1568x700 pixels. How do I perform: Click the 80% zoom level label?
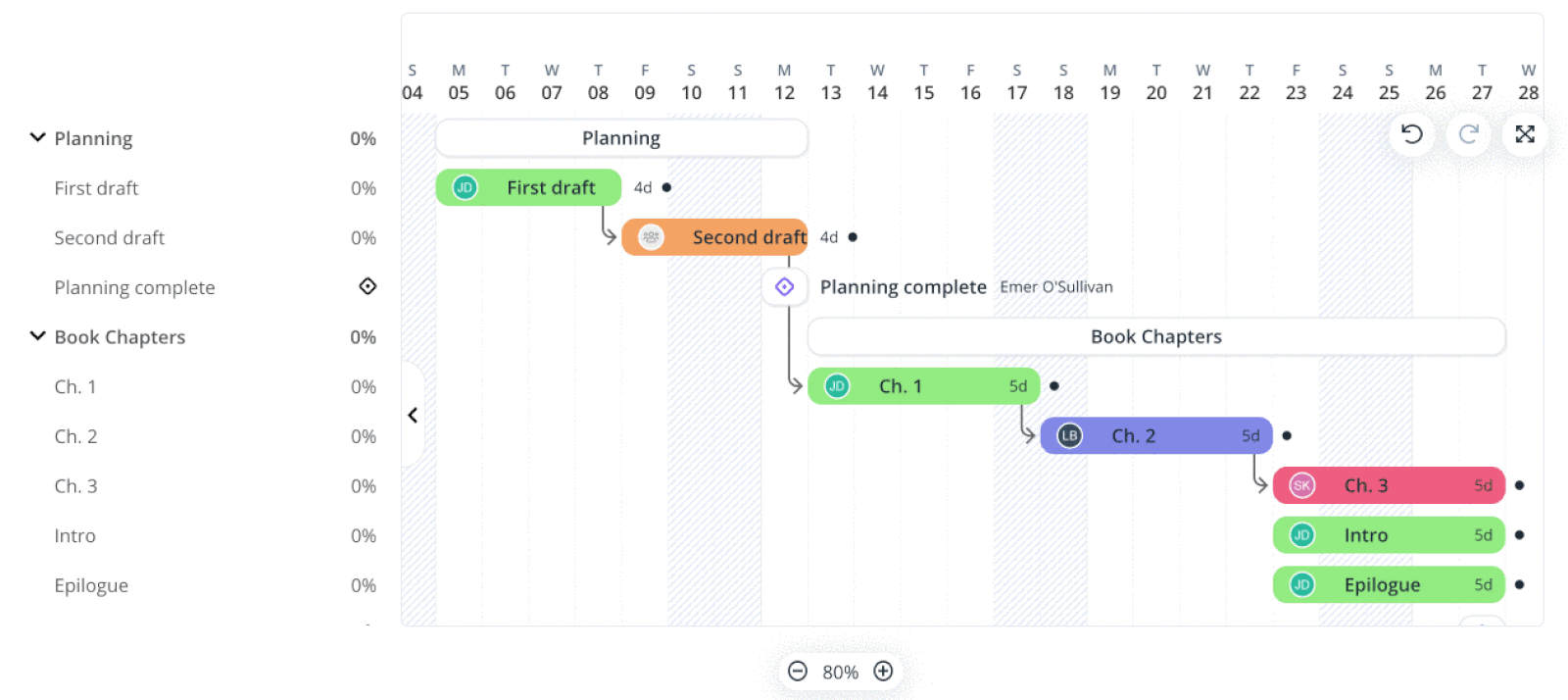(840, 673)
